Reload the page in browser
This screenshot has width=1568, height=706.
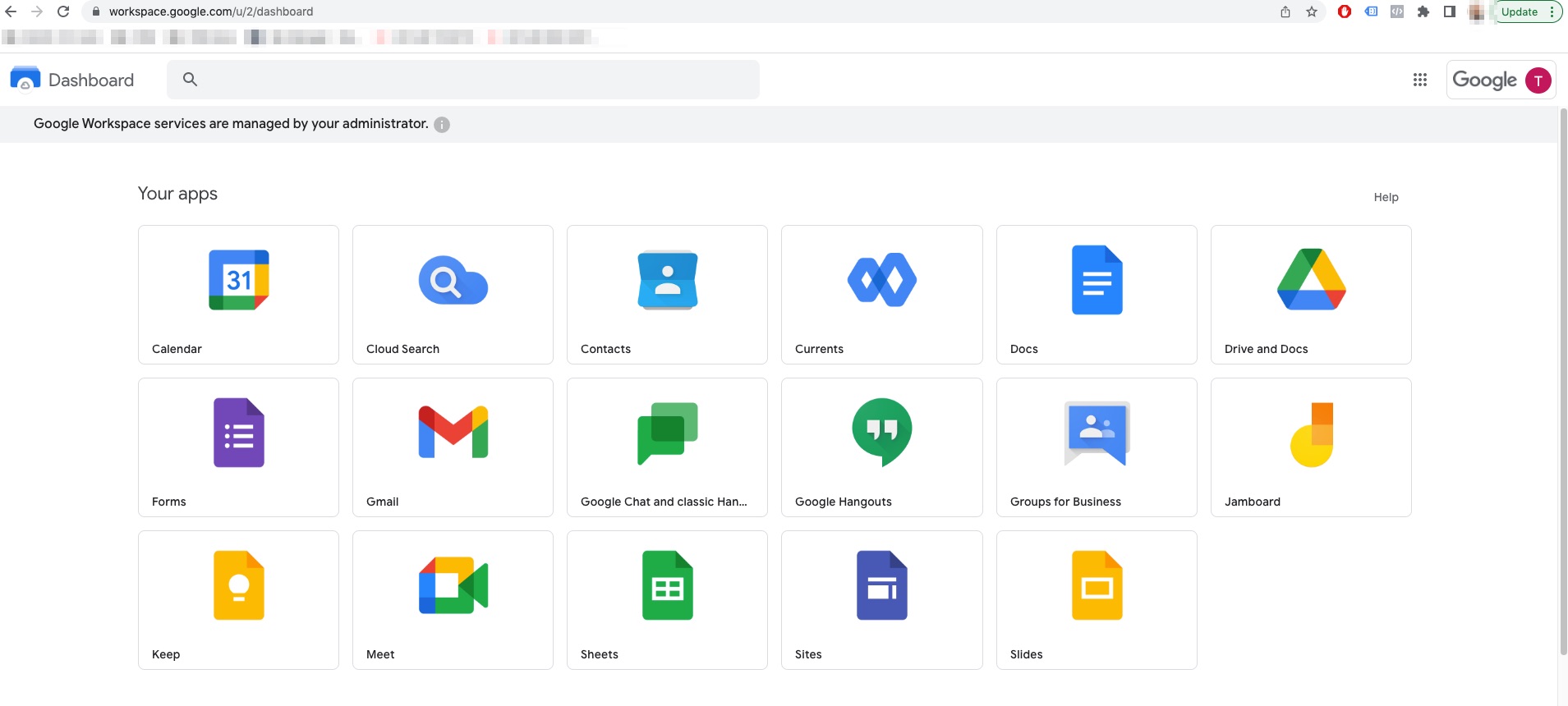[x=63, y=11]
